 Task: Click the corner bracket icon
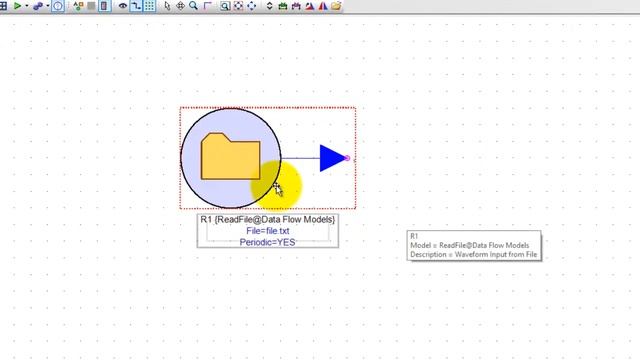207,6
